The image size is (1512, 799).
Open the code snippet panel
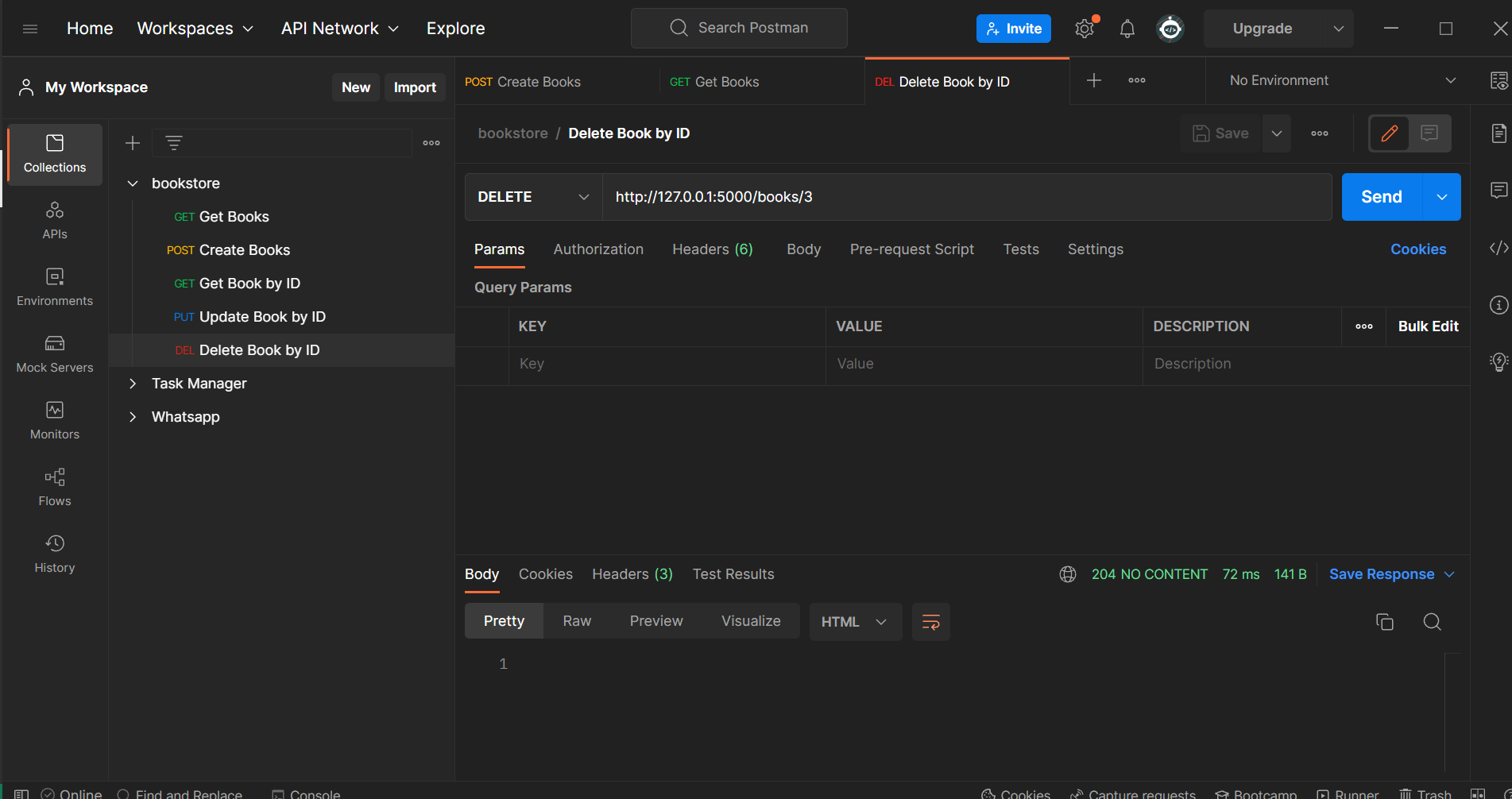pos(1498,248)
